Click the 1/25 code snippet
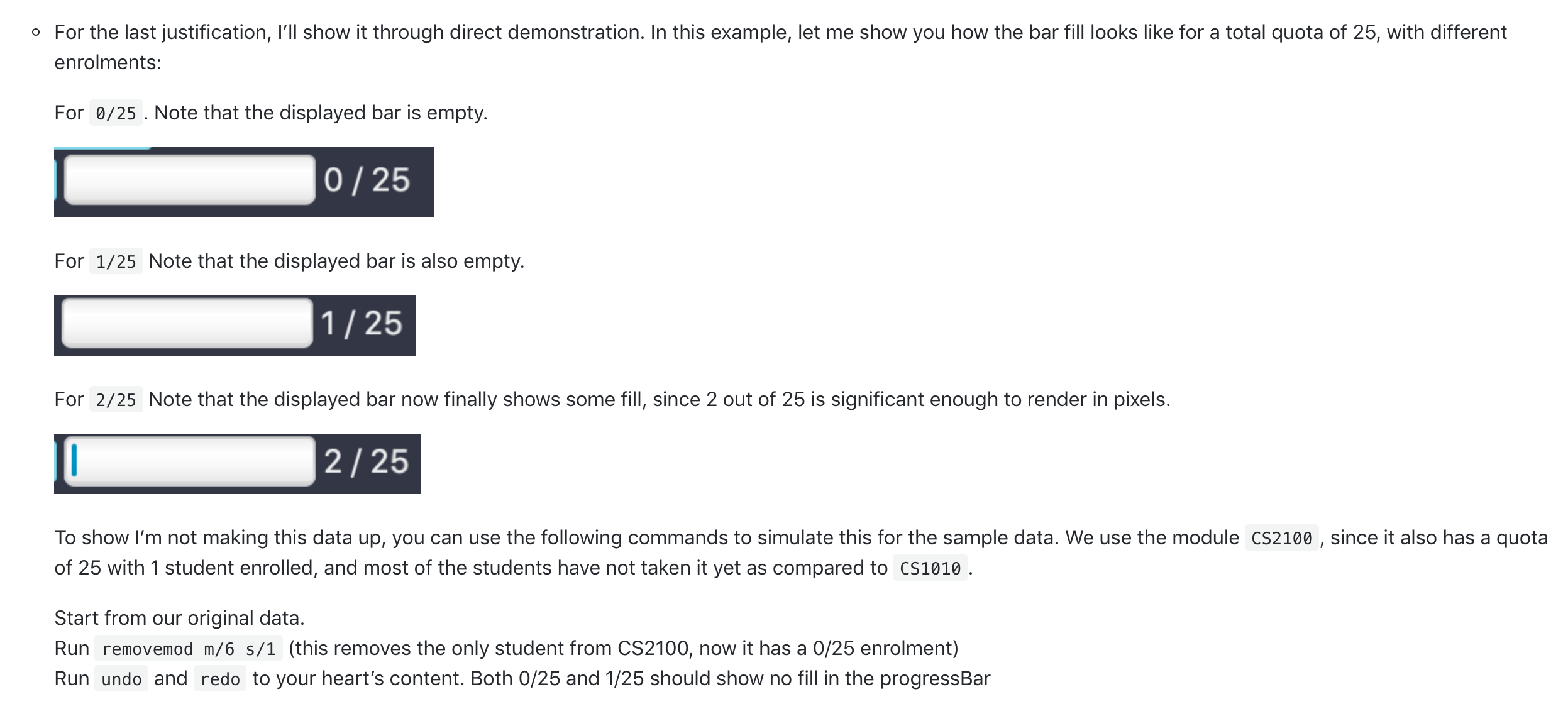Screen dimensions: 1568x704 (x=116, y=261)
